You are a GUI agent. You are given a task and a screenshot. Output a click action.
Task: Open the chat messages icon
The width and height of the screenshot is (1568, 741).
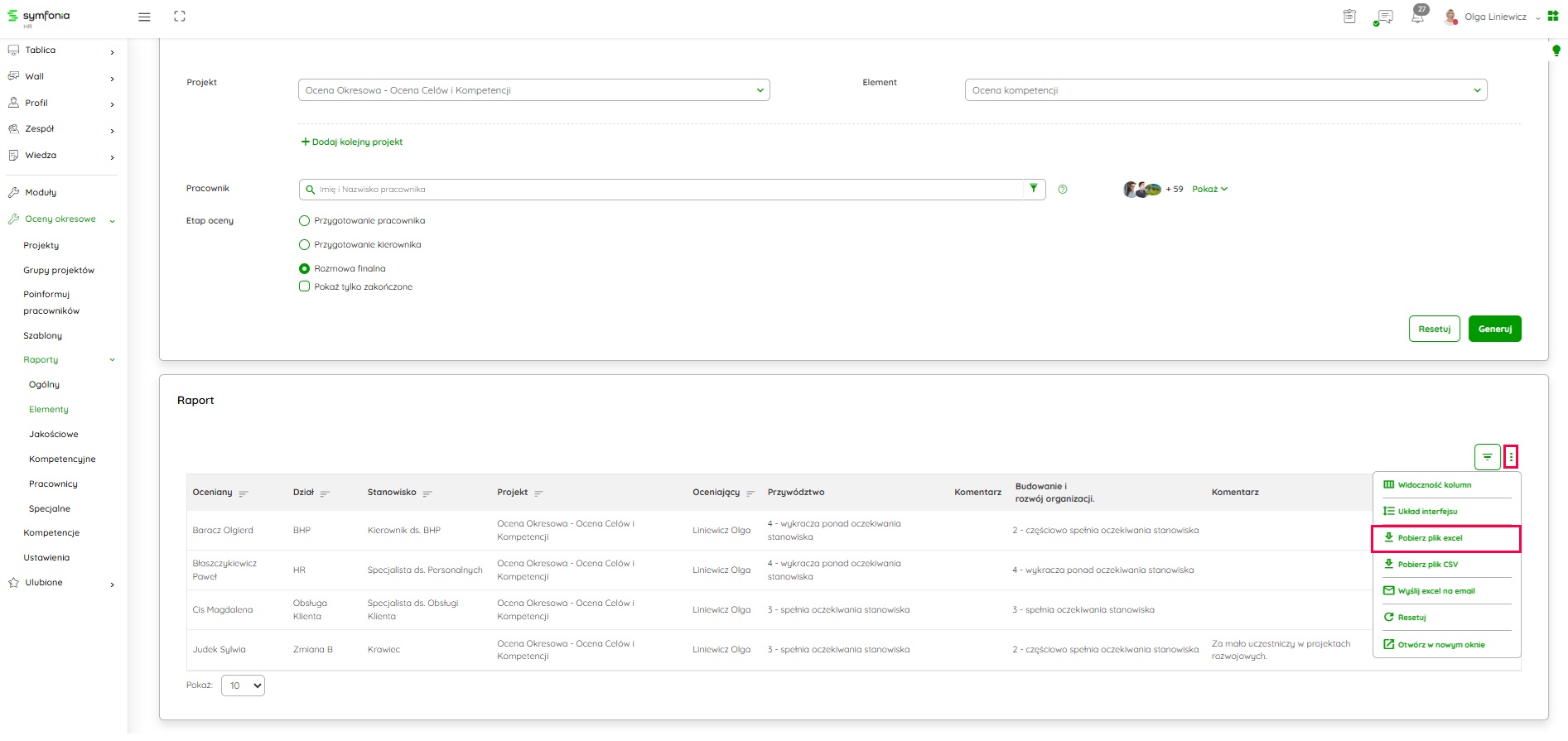click(1383, 17)
